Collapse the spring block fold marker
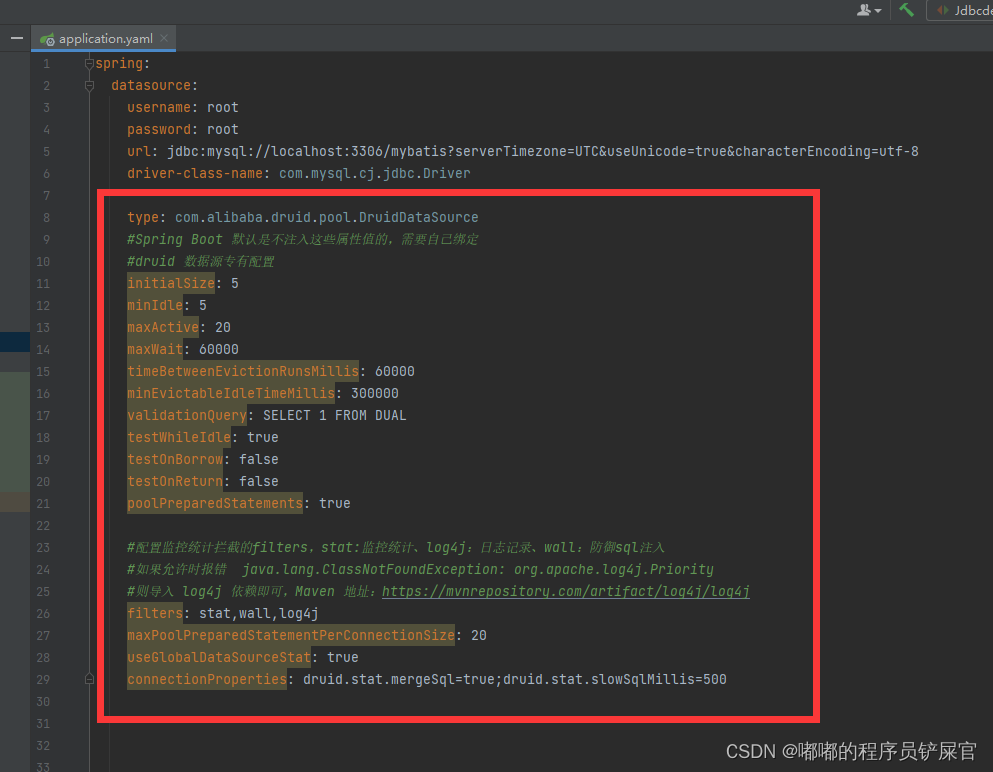 [89, 63]
